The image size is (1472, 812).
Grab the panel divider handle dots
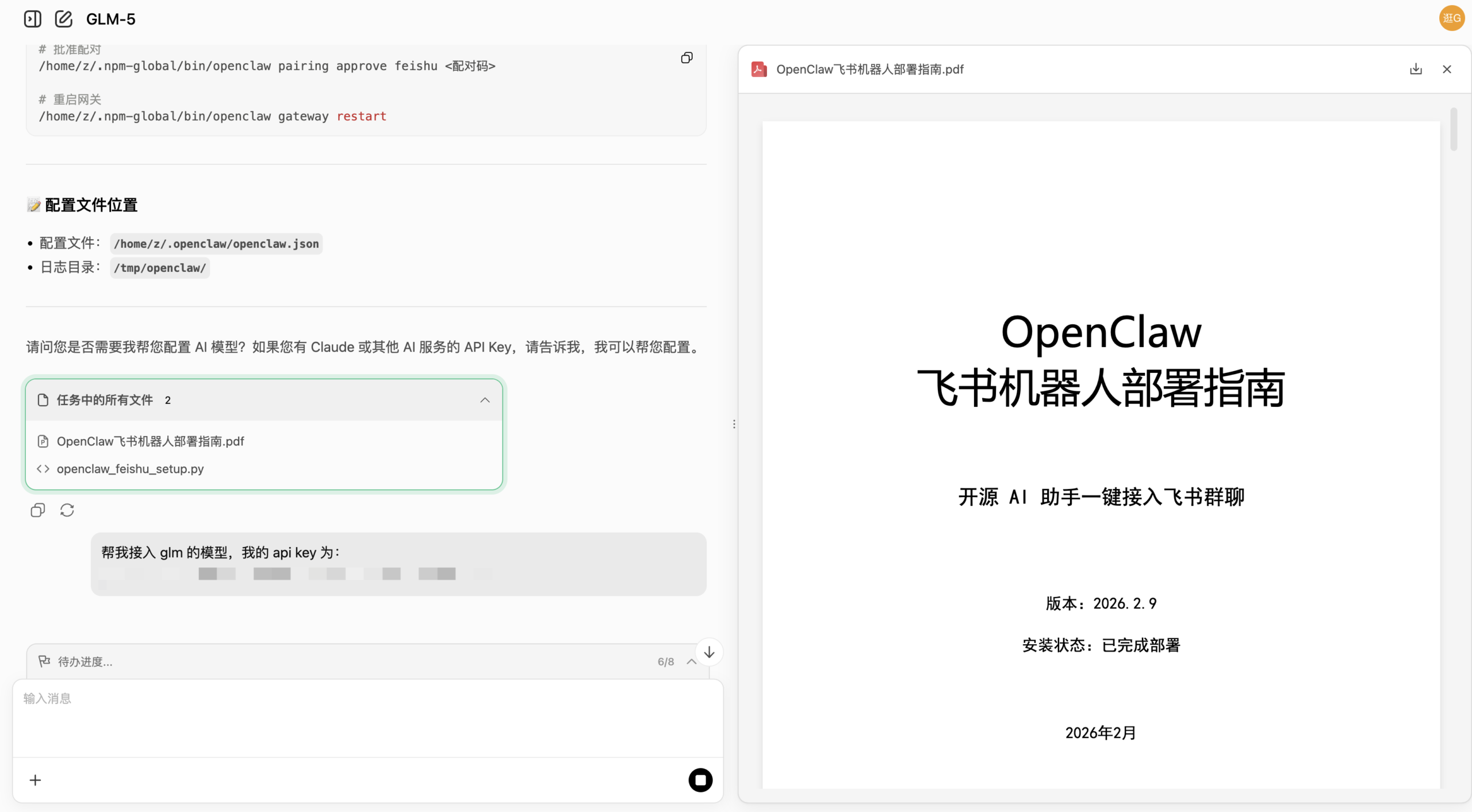[734, 424]
